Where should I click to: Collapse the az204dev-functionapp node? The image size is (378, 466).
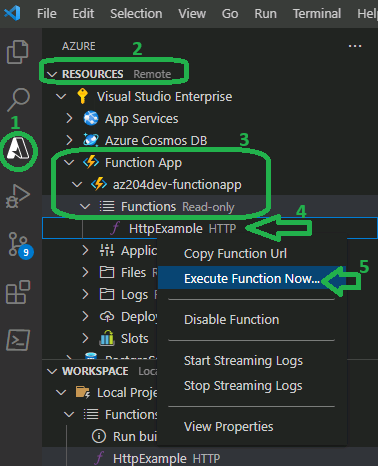tap(77, 184)
